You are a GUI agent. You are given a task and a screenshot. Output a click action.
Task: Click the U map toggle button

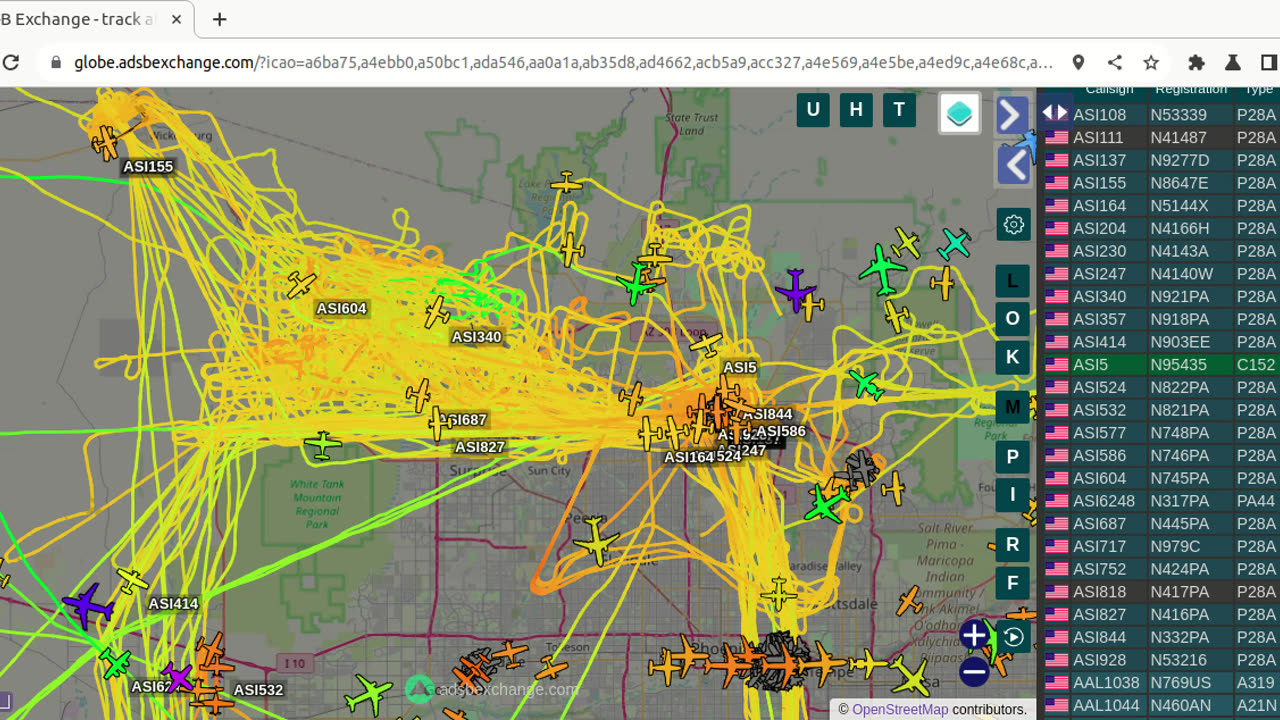pos(813,110)
